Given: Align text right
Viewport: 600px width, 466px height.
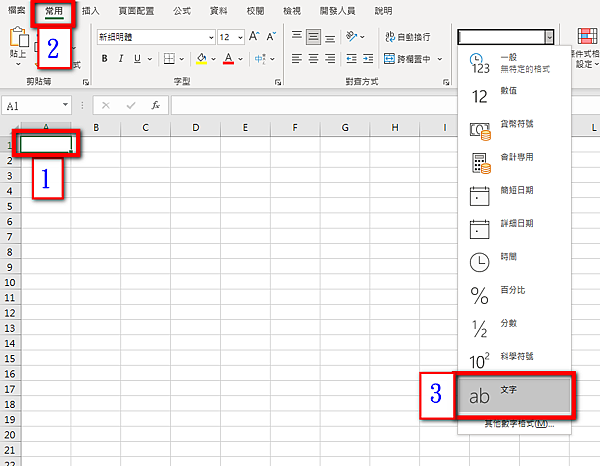Looking at the screenshot, I should [330, 59].
